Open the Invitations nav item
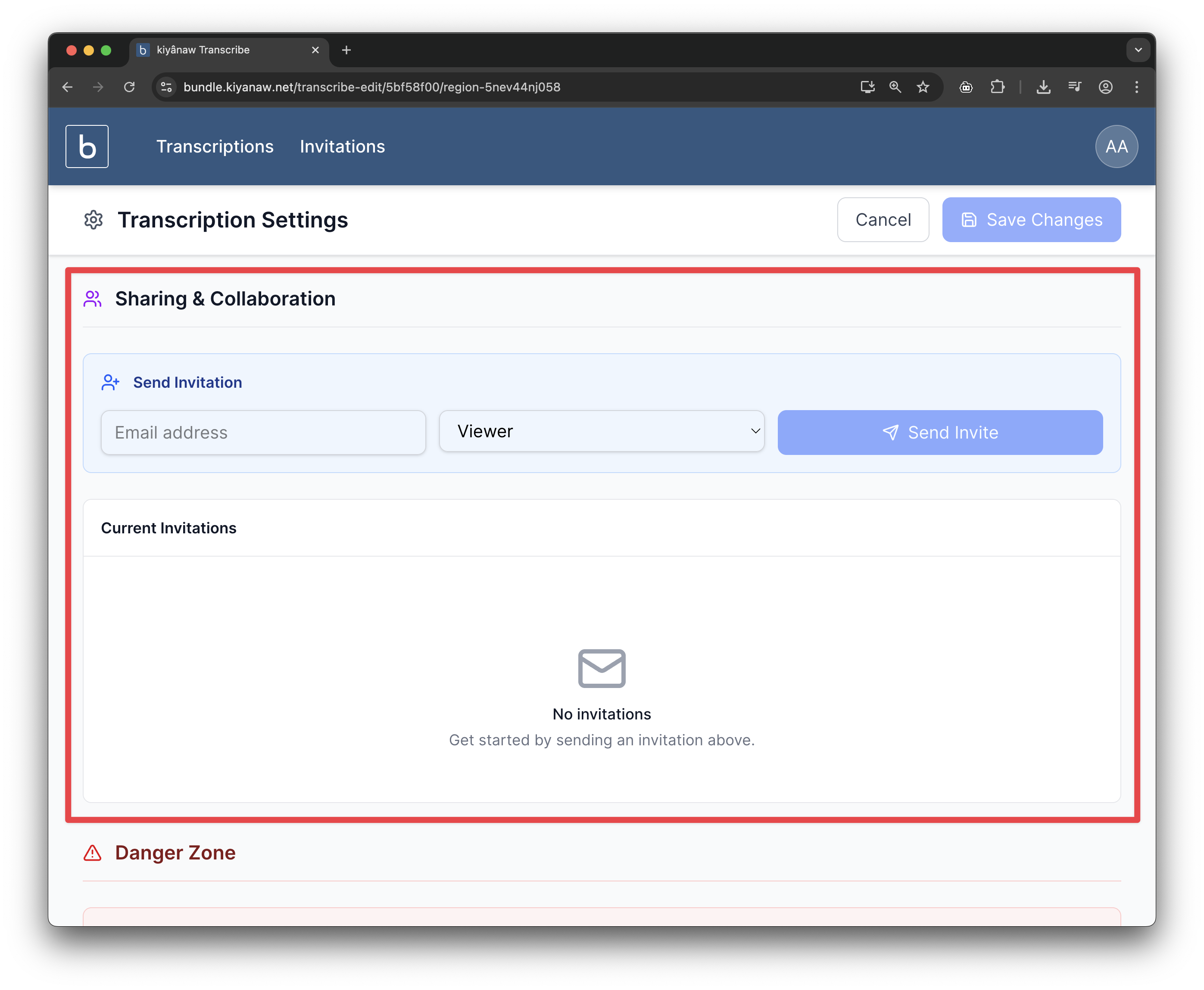 click(x=342, y=146)
